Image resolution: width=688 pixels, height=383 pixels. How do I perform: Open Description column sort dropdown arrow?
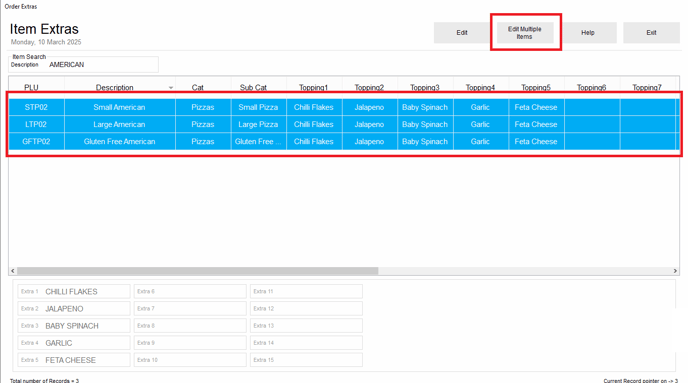171,88
